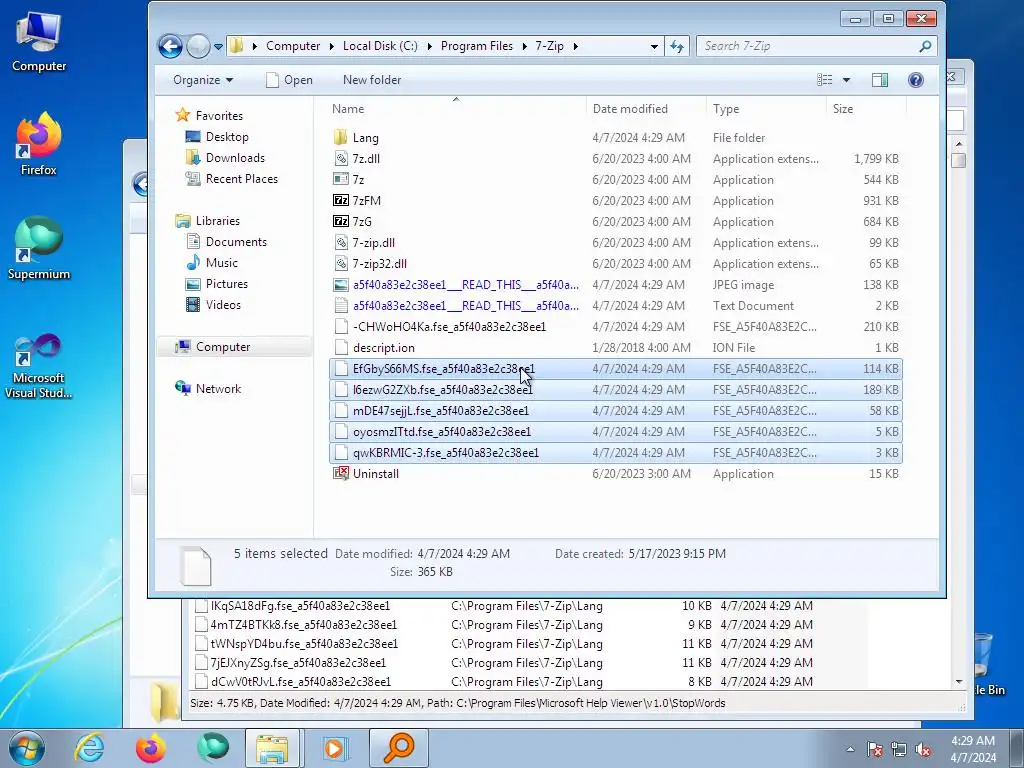Open Internet Explorer from the taskbar

coord(89,748)
